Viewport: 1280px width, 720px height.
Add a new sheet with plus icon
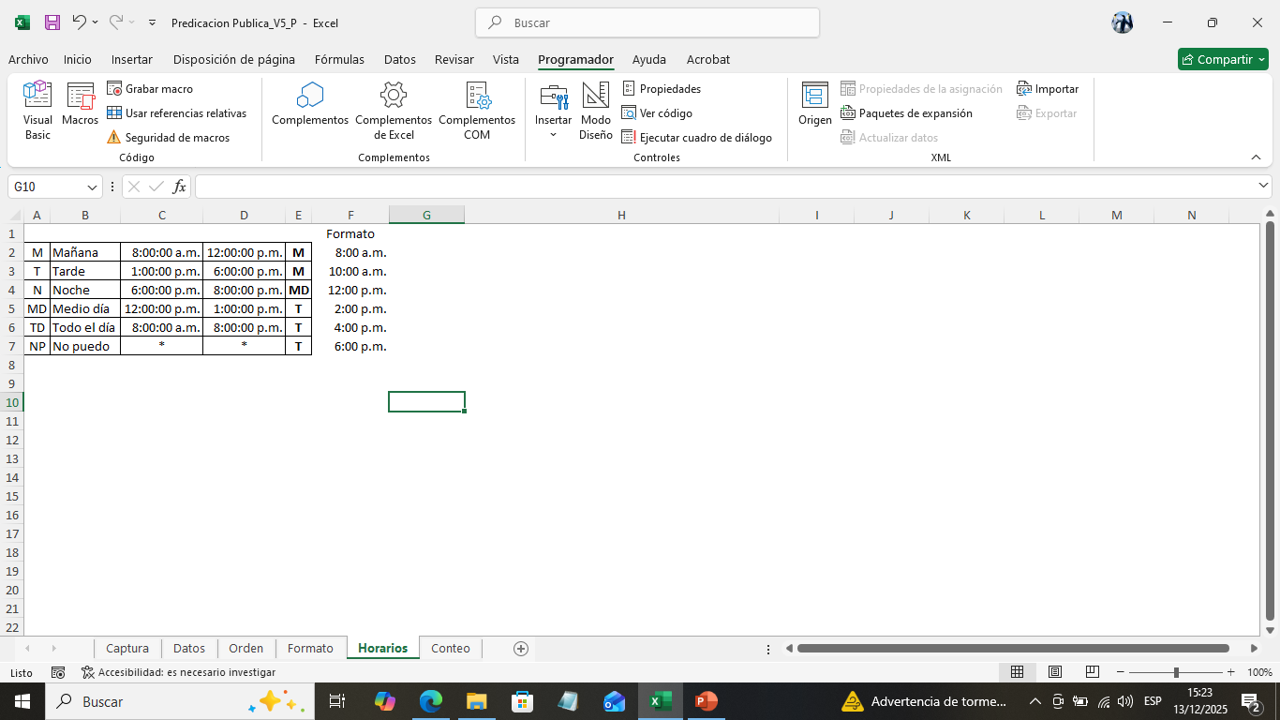(520, 648)
